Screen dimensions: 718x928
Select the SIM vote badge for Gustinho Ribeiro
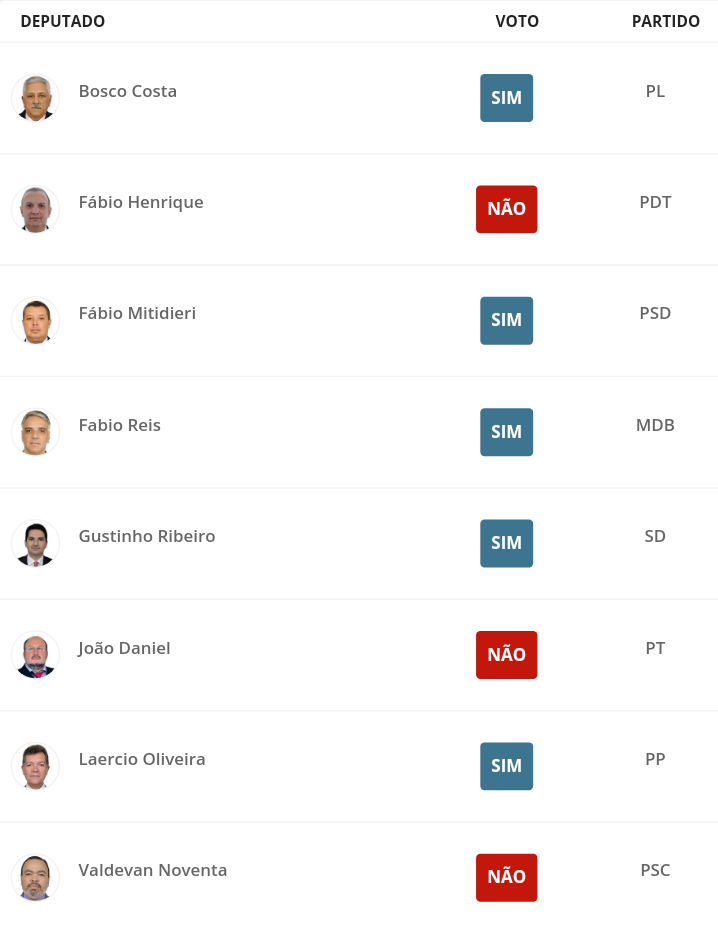(507, 543)
